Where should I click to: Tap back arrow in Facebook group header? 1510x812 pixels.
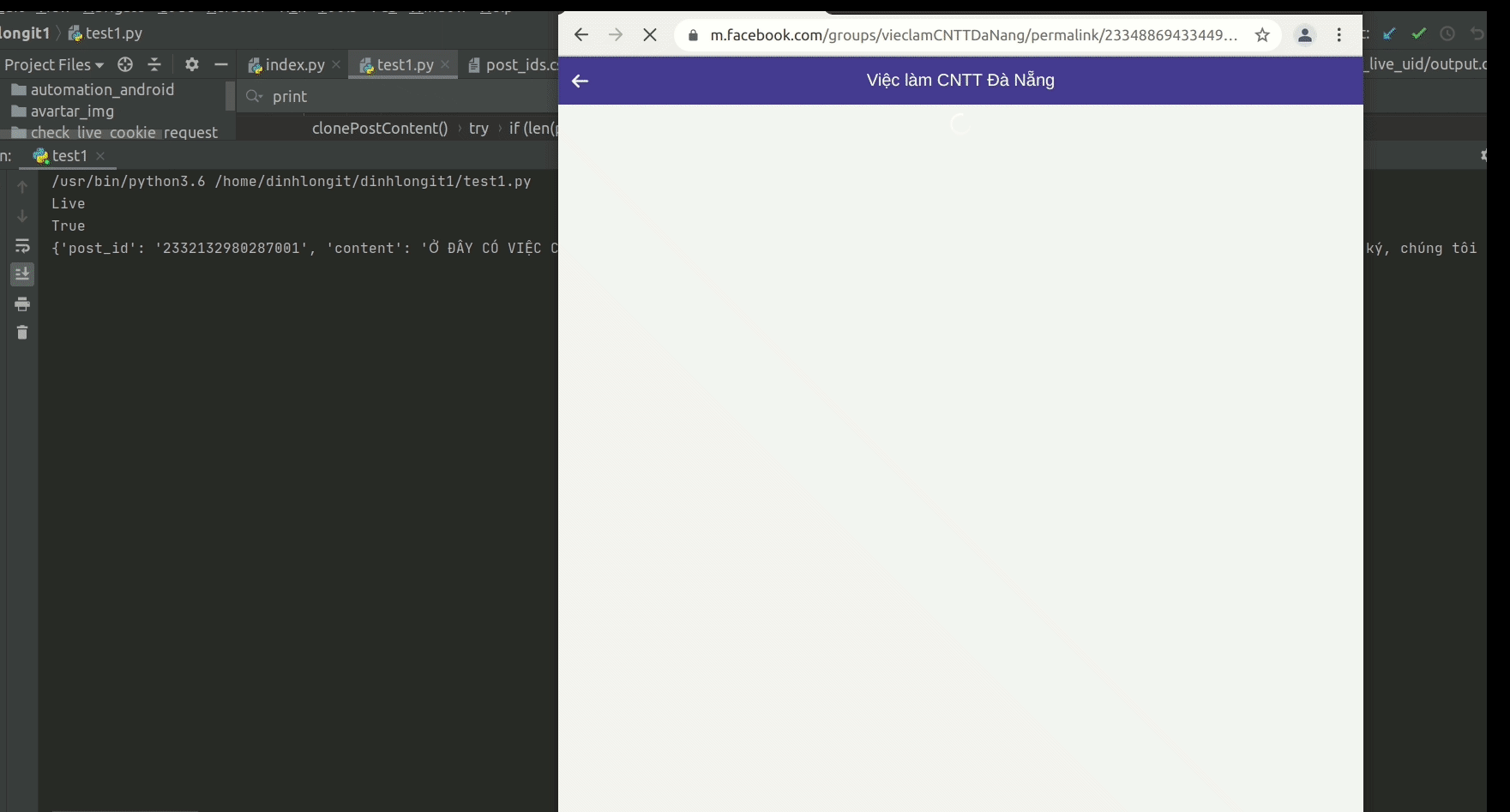[581, 81]
